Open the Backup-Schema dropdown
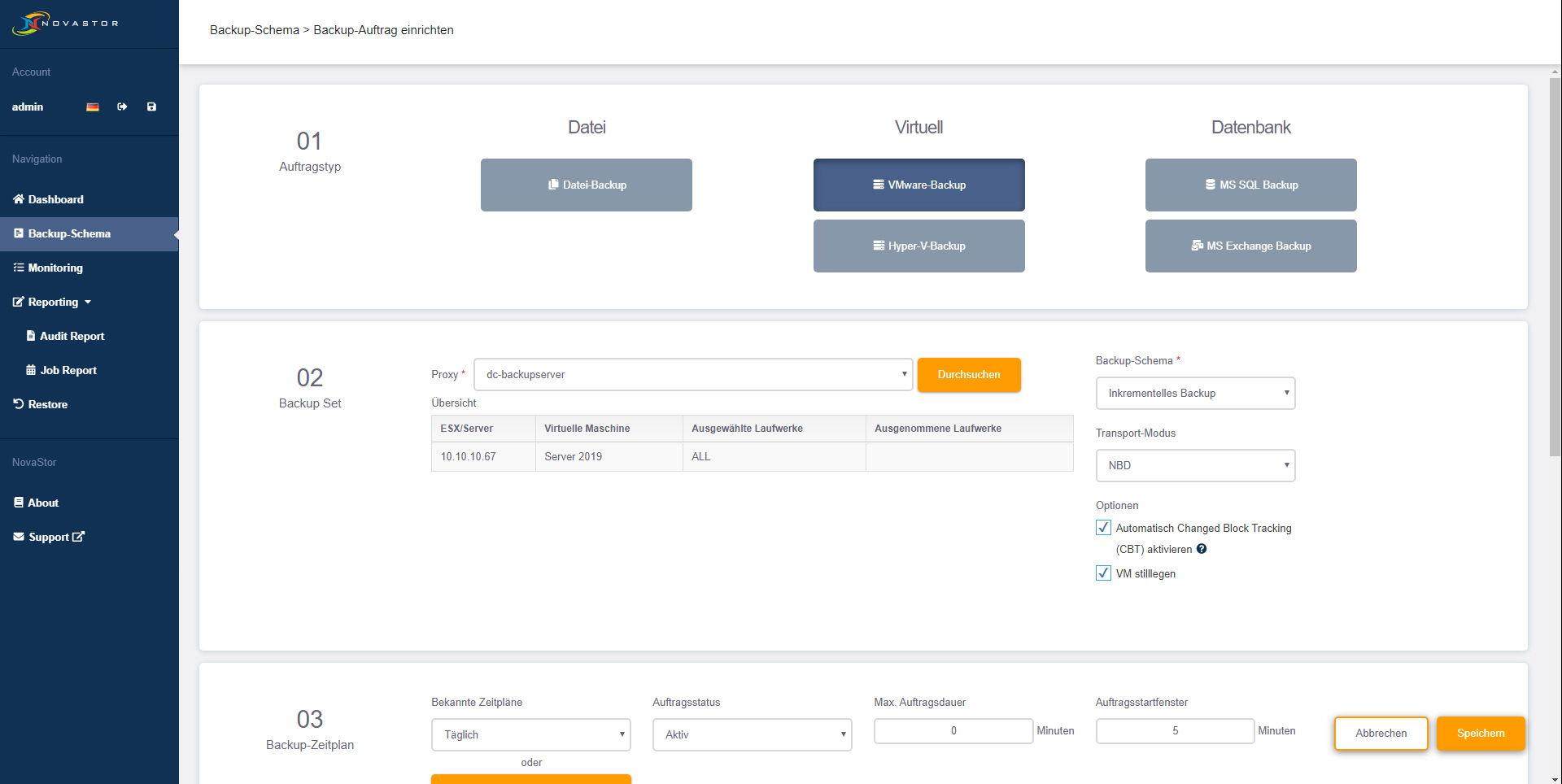The width and height of the screenshot is (1562, 784). [1195, 394]
